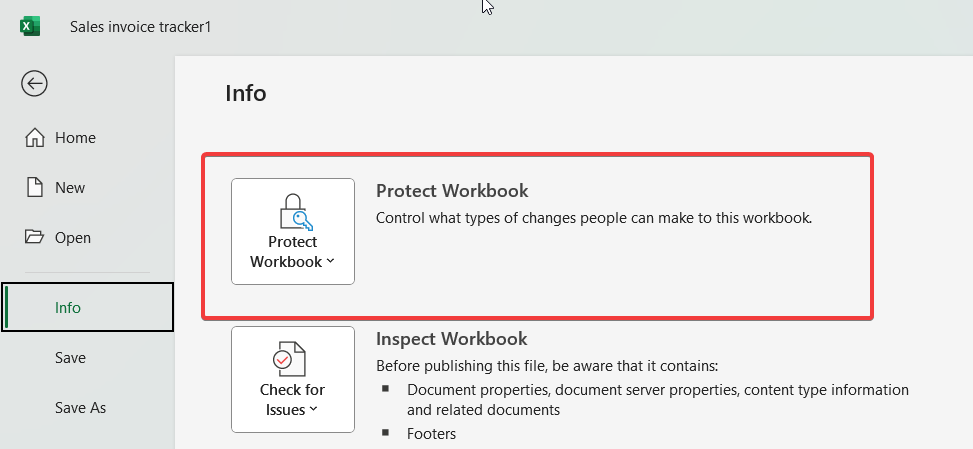Choose Open from the sidebar
Image resolution: width=973 pixels, height=449 pixels.
87,237
